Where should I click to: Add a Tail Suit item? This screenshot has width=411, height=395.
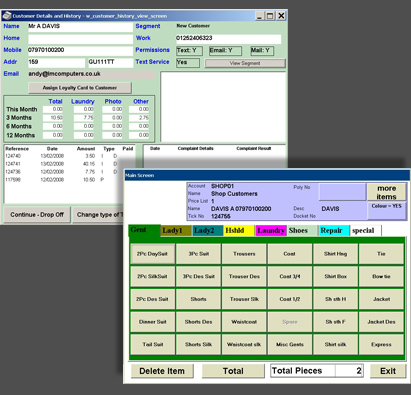pos(152,345)
